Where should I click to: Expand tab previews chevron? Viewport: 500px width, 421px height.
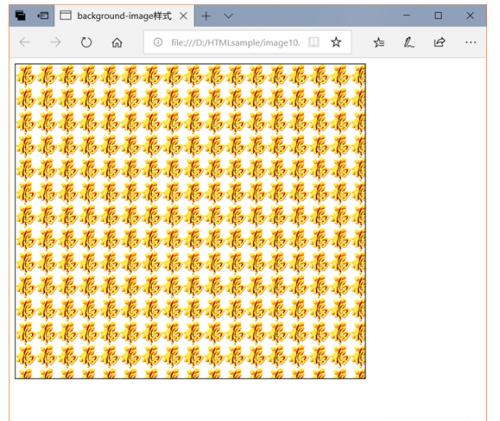coord(228,16)
